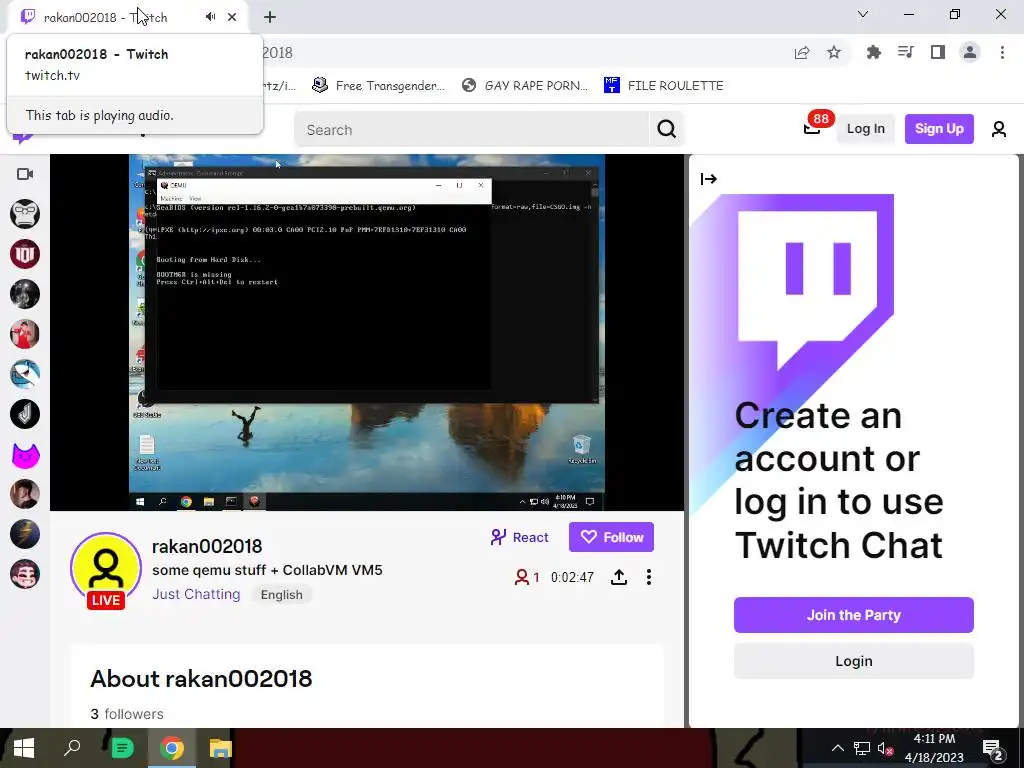Open the red 101 logo channel in sidebar
1024x768 pixels.
[25, 254]
